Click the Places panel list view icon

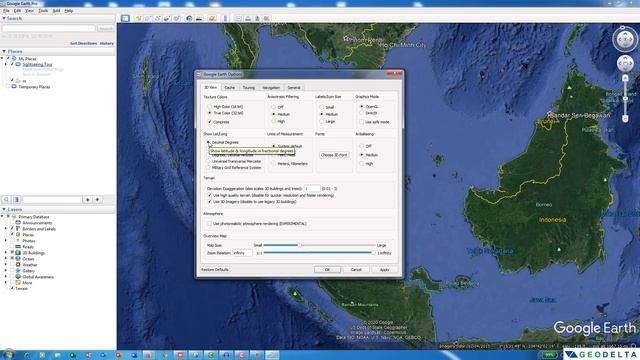point(16,200)
